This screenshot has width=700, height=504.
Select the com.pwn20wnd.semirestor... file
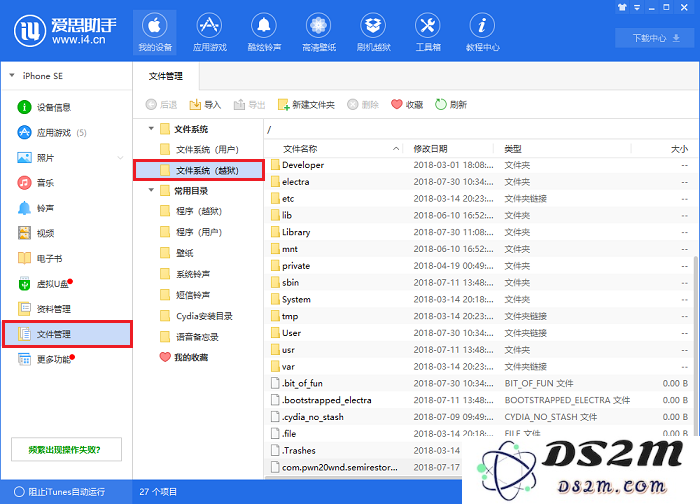pyautogui.click(x=363, y=467)
